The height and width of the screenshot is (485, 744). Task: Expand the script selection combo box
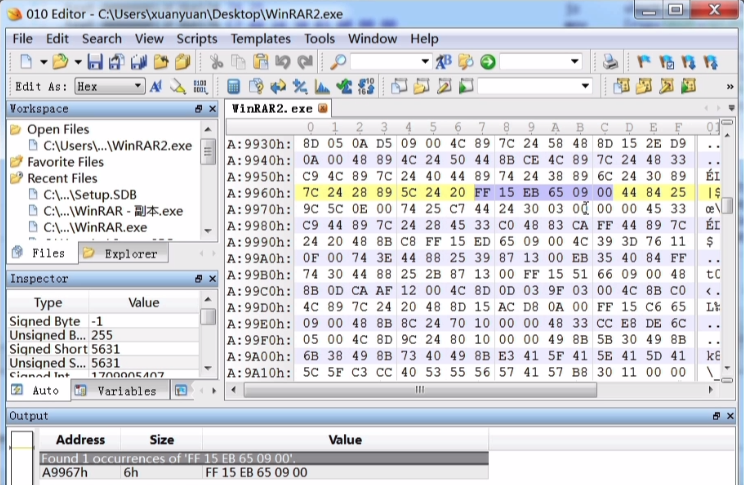click(x=585, y=86)
